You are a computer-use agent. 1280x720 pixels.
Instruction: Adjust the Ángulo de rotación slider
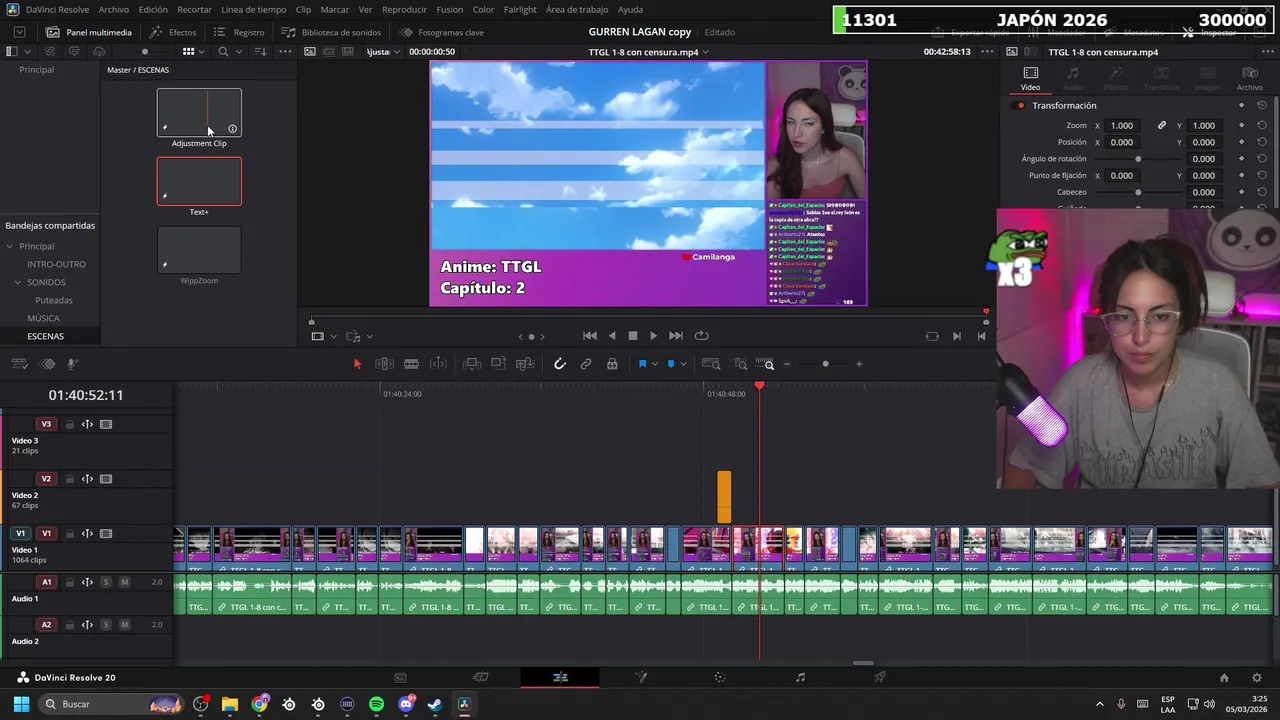(x=1138, y=159)
